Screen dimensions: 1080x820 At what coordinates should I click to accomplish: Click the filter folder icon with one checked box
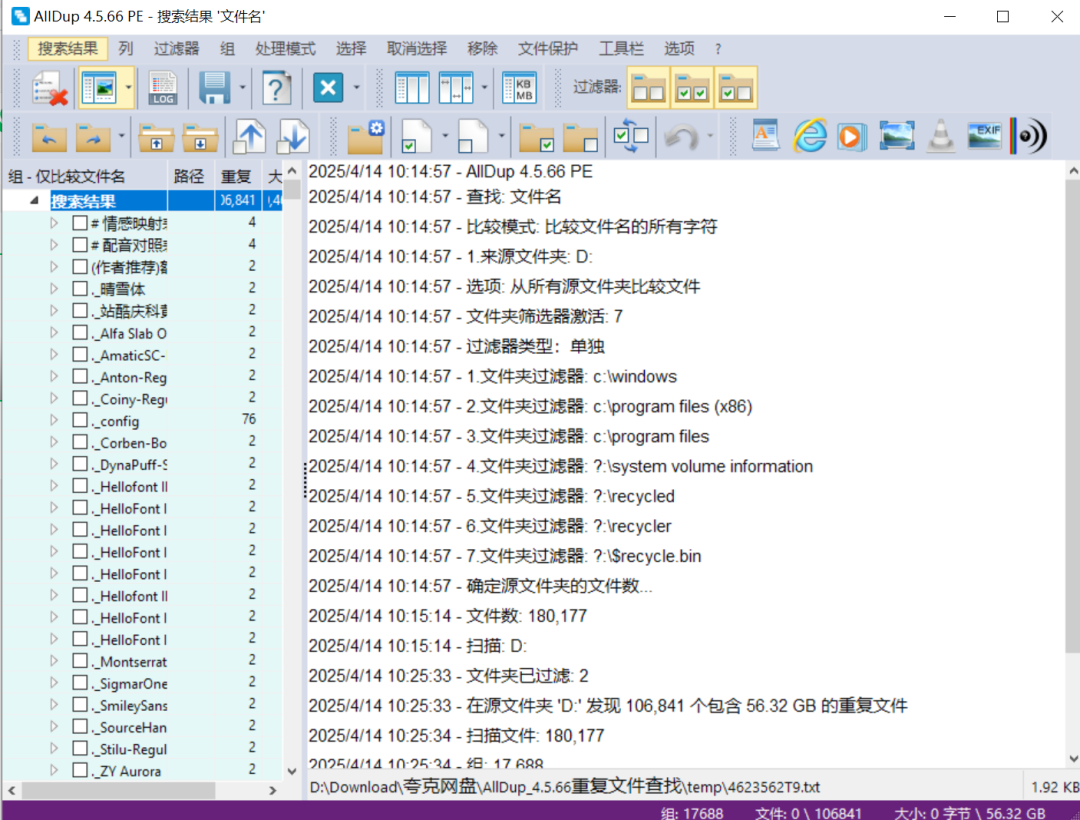[736, 88]
